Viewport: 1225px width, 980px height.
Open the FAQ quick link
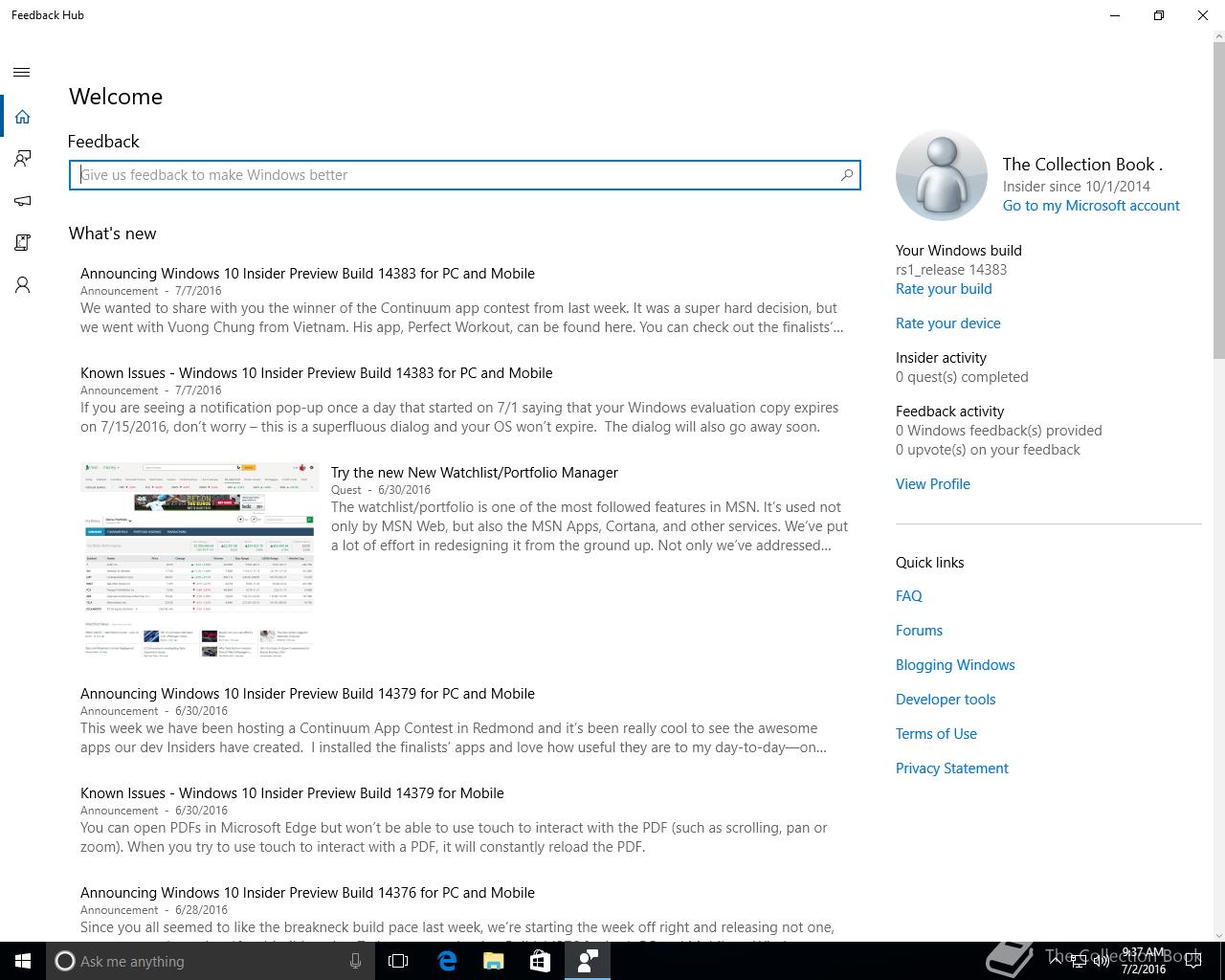(909, 596)
